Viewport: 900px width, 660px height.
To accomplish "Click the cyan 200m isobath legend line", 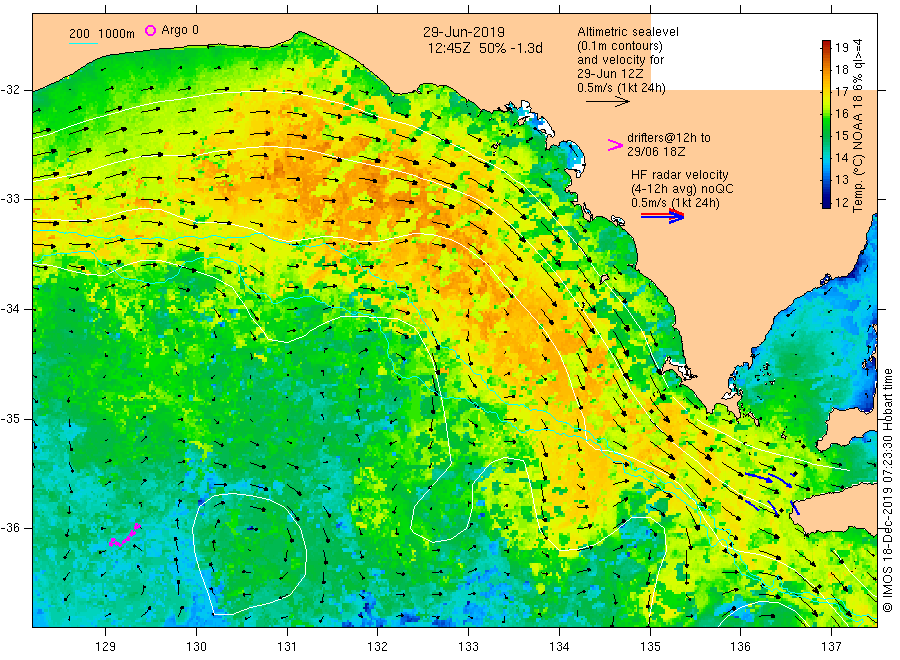I will click(x=83, y=43).
